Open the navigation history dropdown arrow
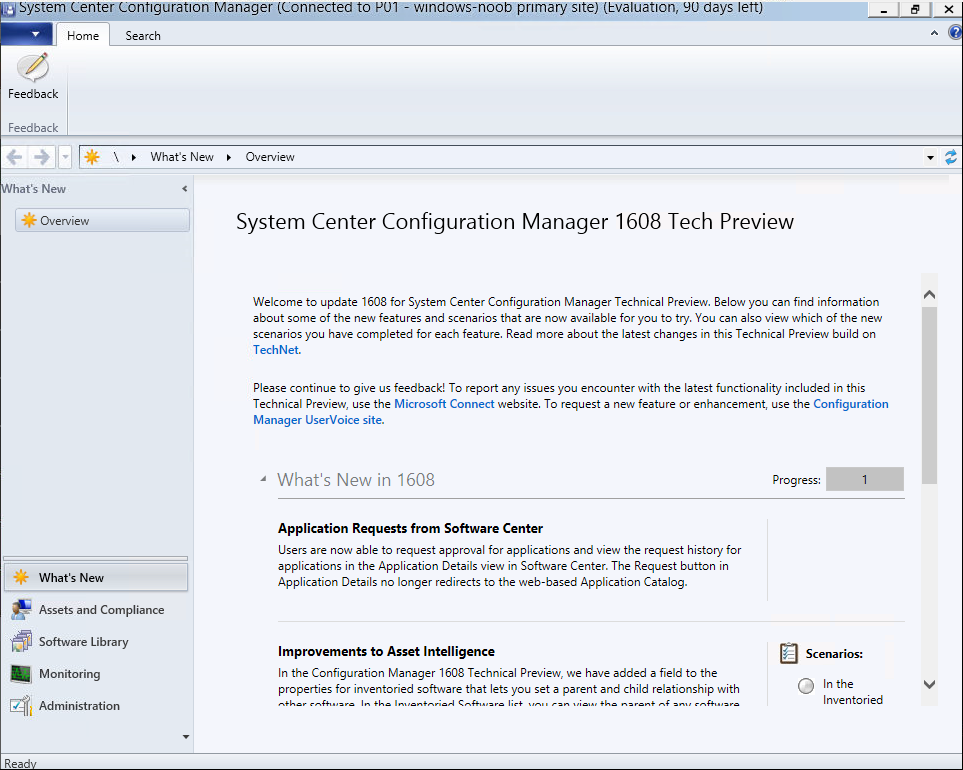 (65, 157)
